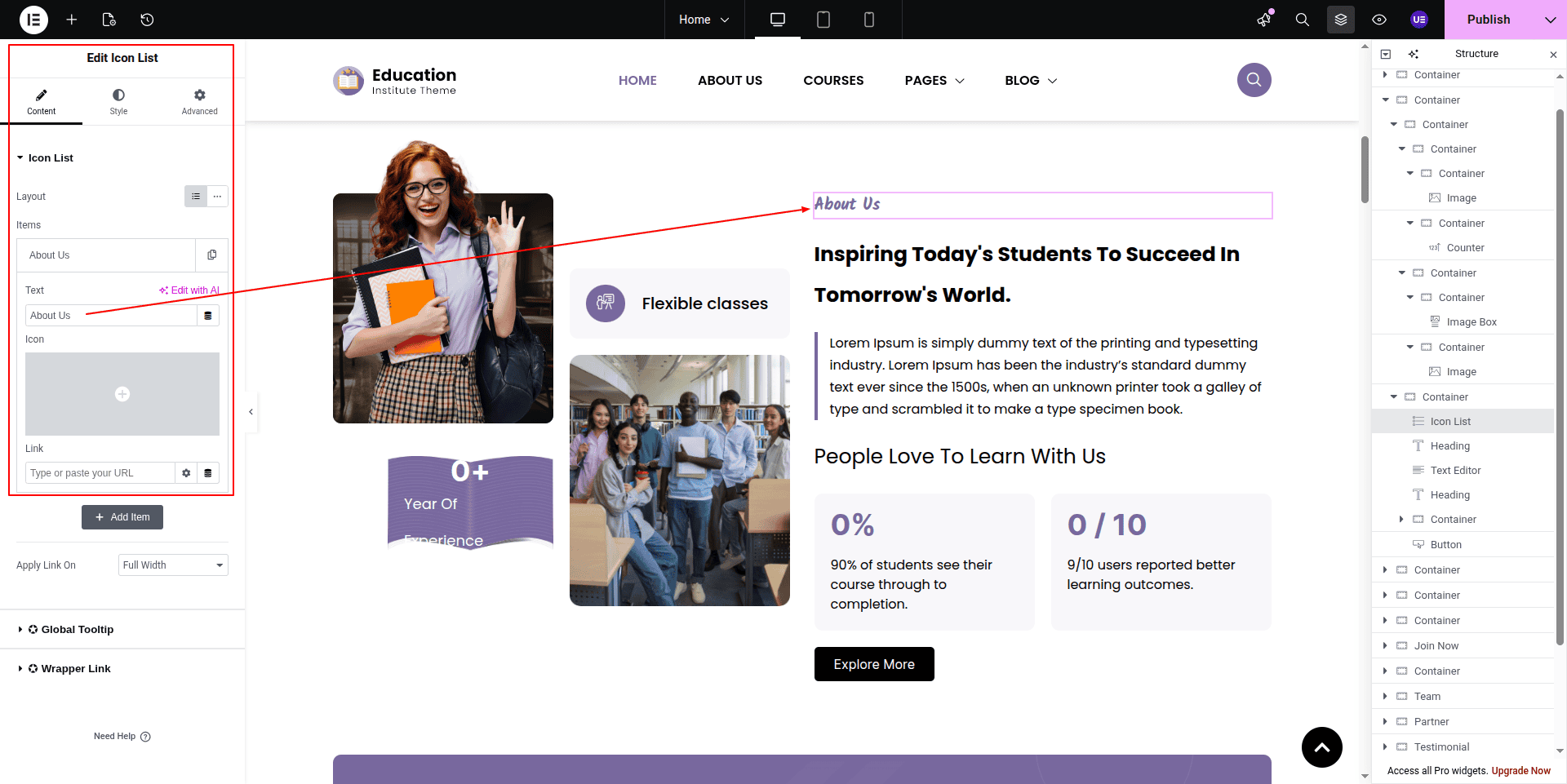This screenshot has height=784, width=1567.
Task: Select inline layout option for icon list
Action: (x=217, y=197)
